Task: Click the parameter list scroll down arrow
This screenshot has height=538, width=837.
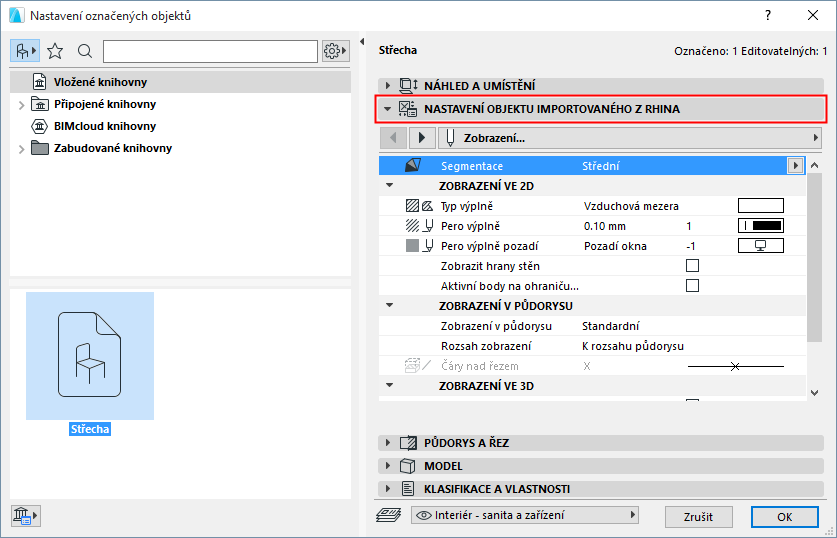Action: pos(815,393)
